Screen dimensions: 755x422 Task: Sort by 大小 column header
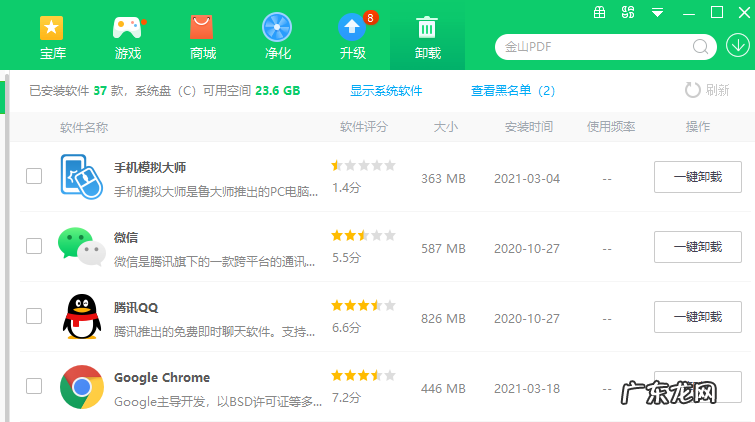coord(446,127)
